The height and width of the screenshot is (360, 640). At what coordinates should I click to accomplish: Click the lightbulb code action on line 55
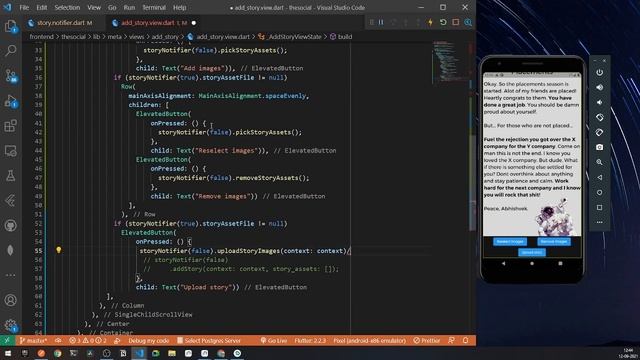click(58, 250)
